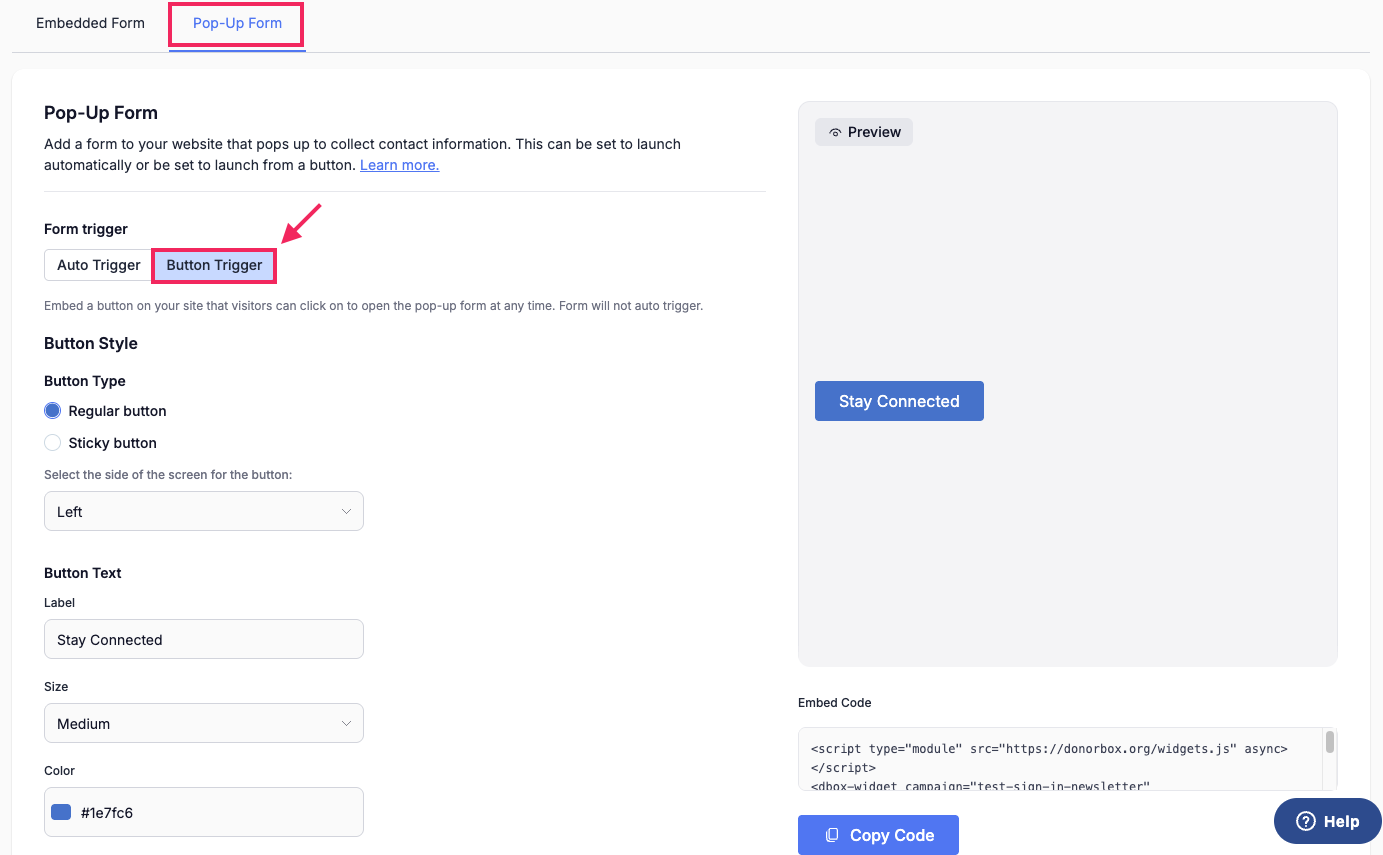
Task: Click the question mark Help icon
Action: pyautogui.click(x=1305, y=821)
